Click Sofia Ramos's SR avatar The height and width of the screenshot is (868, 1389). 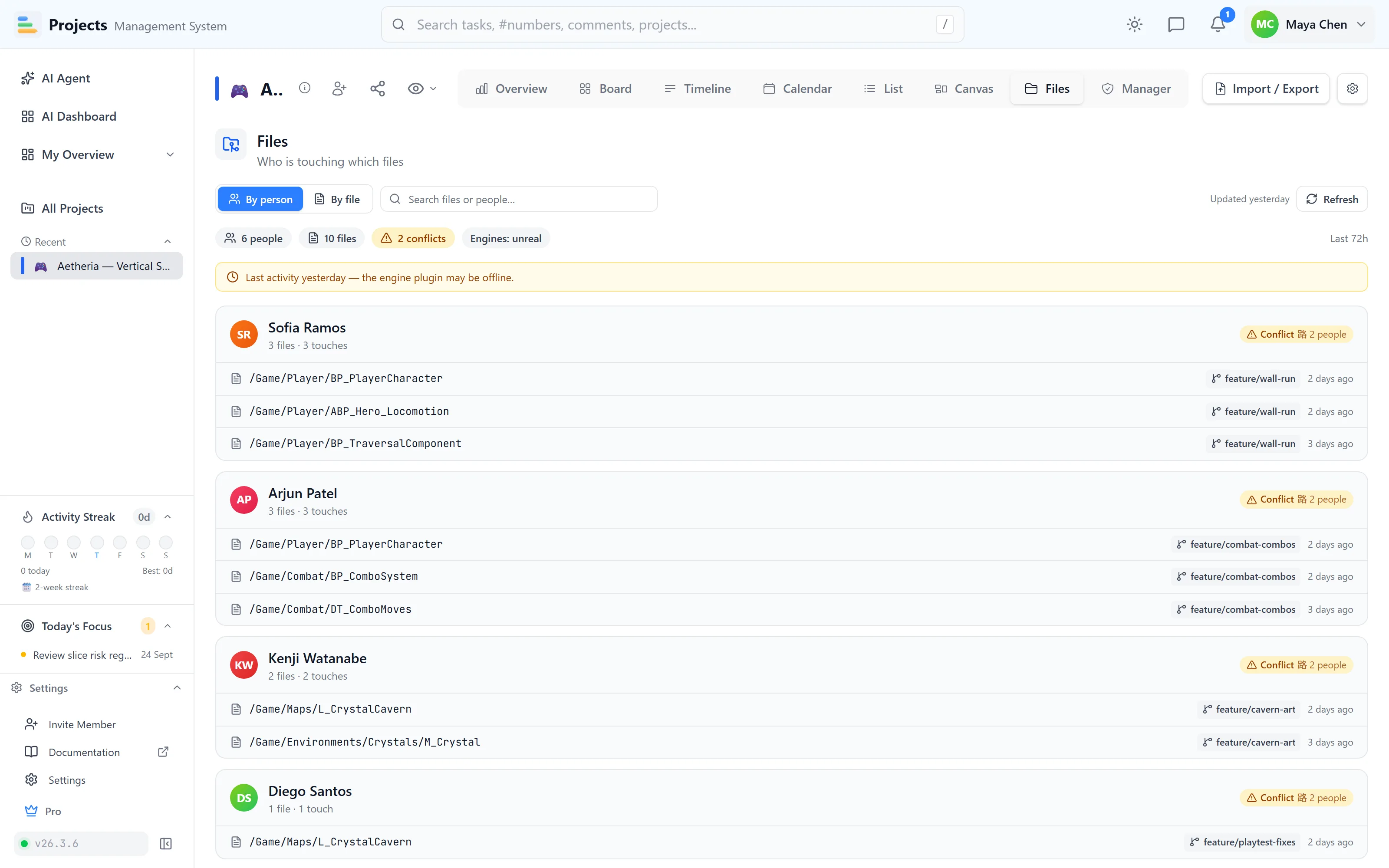pyautogui.click(x=244, y=335)
